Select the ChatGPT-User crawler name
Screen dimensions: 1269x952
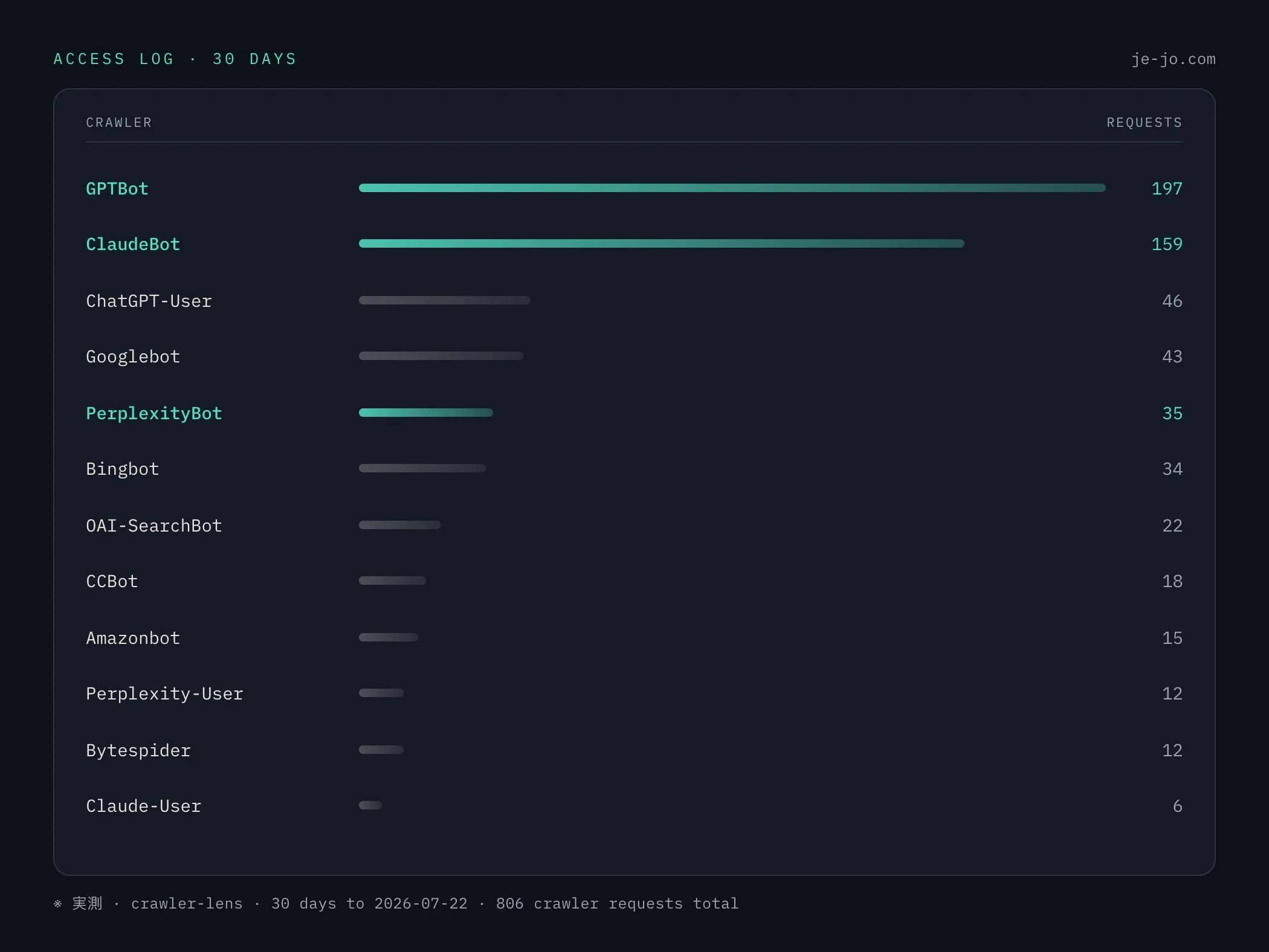(149, 301)
